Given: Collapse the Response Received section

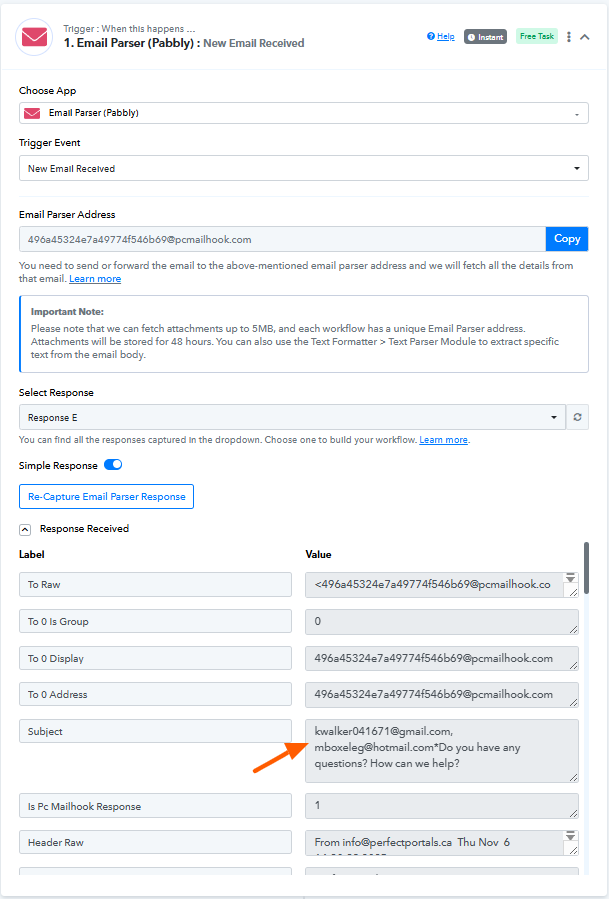Looking at the screenshot, I should tap(25, 529).
